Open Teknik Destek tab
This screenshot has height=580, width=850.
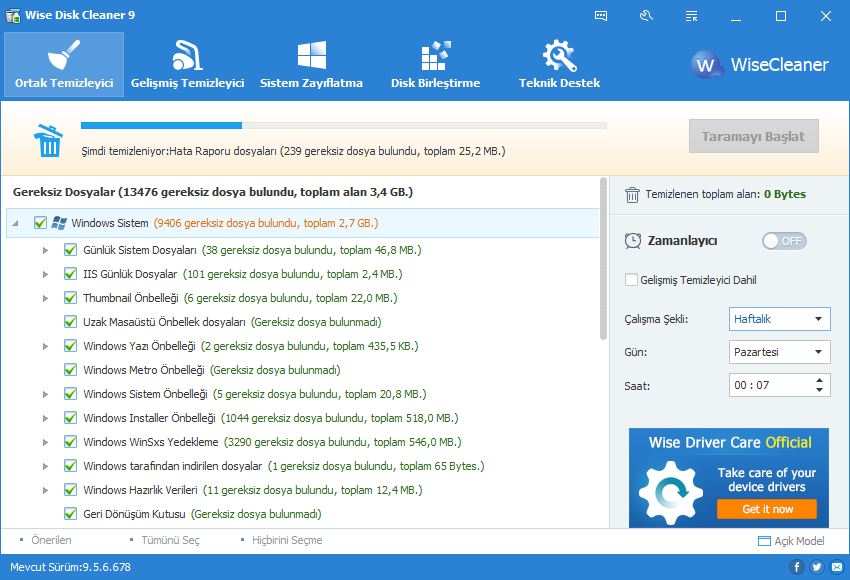click(559, 65)
